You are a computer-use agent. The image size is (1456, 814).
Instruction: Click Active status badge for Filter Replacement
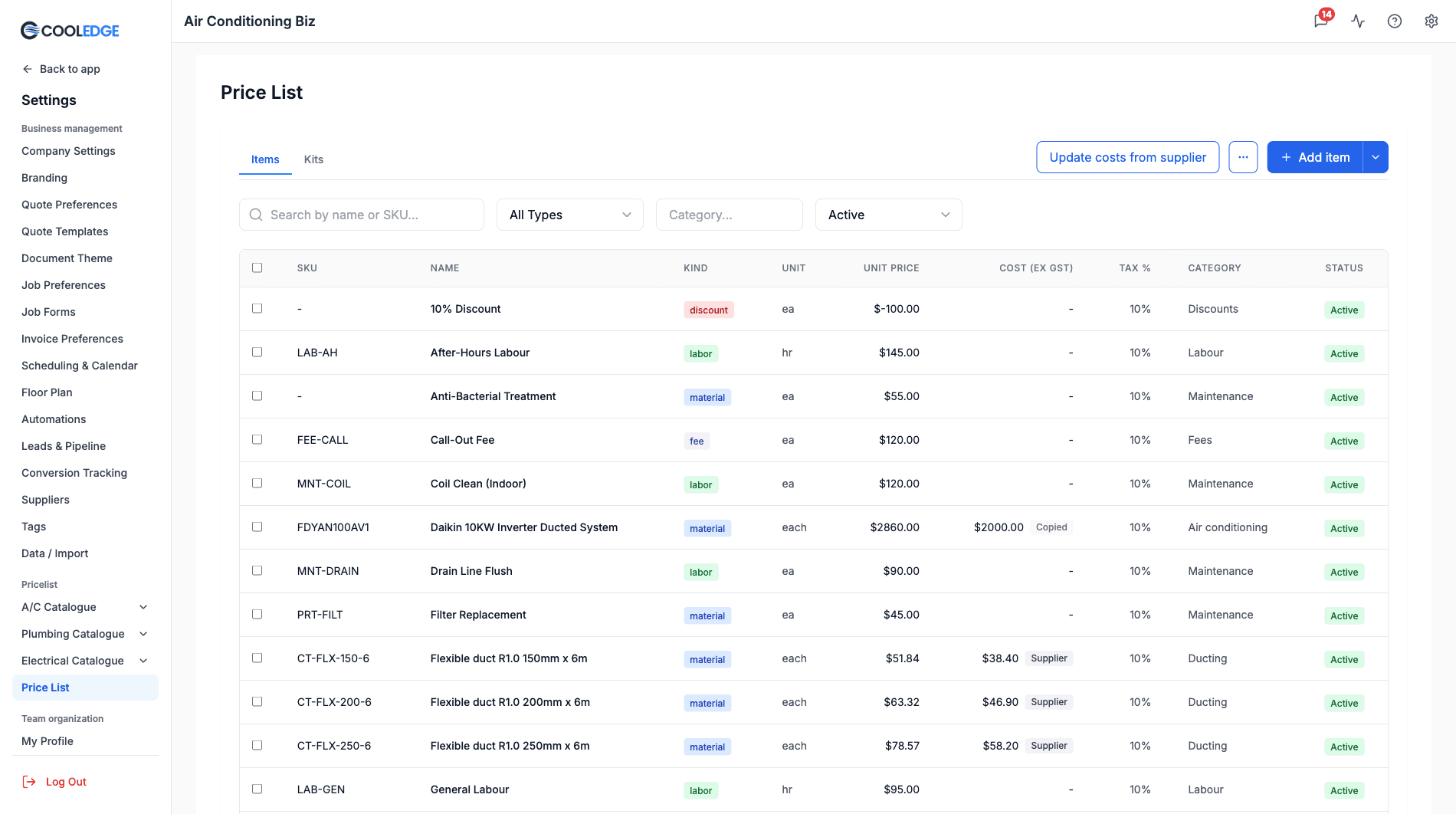pos(1344,615)
